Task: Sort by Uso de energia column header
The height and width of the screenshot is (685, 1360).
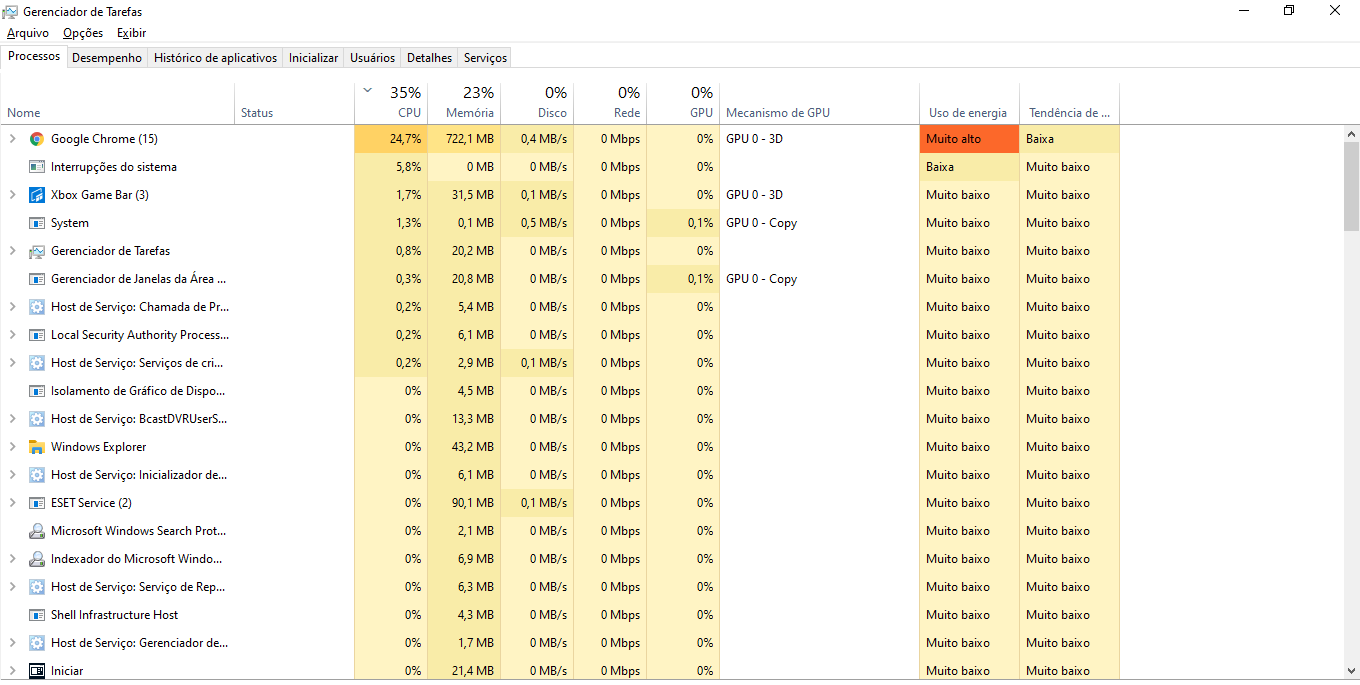Action: coord(969,103)
